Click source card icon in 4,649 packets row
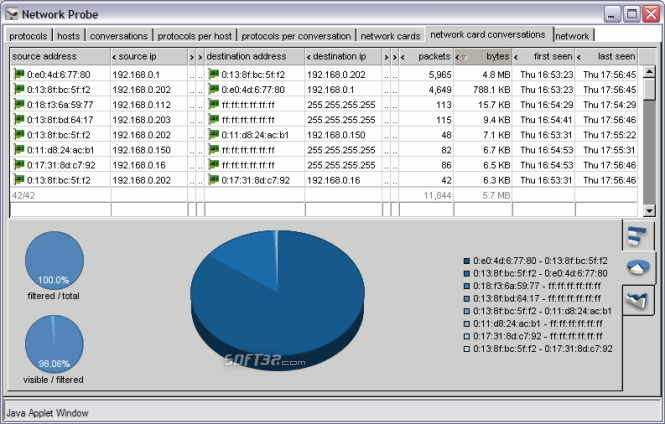This screenshot has width=665, height=424. click(19, 89)
